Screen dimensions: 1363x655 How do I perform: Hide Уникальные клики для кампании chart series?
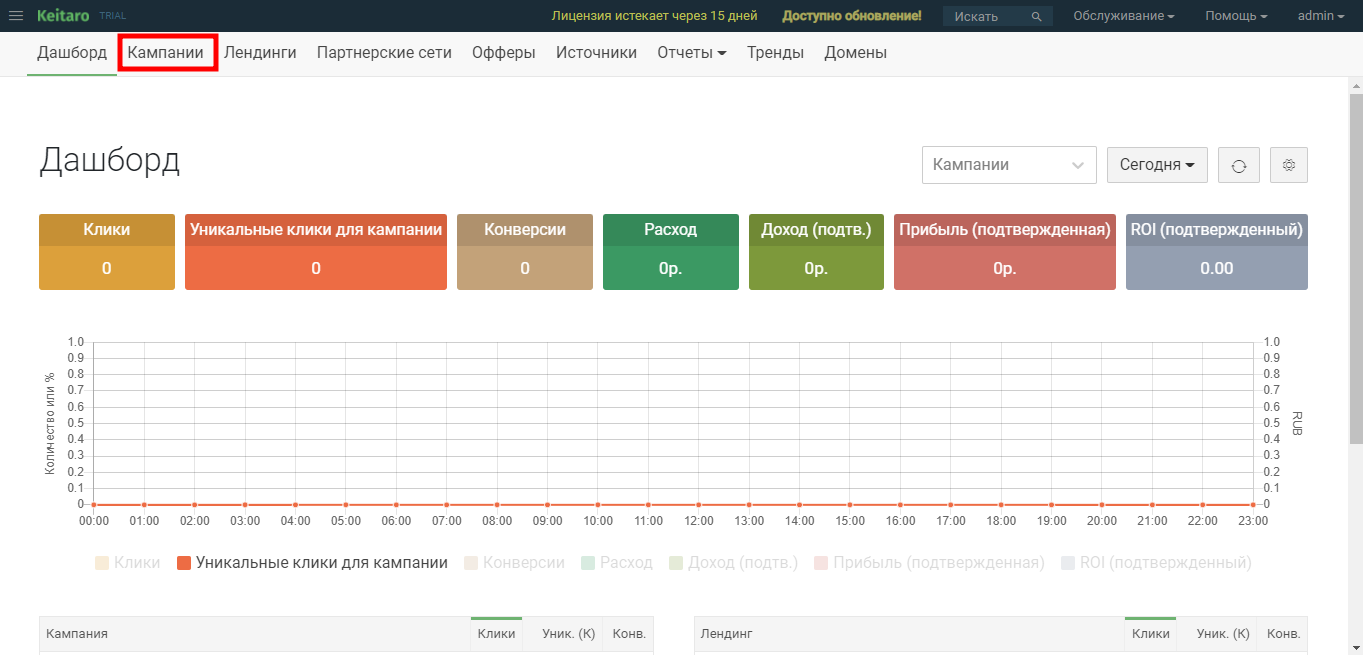coord(312,563)
